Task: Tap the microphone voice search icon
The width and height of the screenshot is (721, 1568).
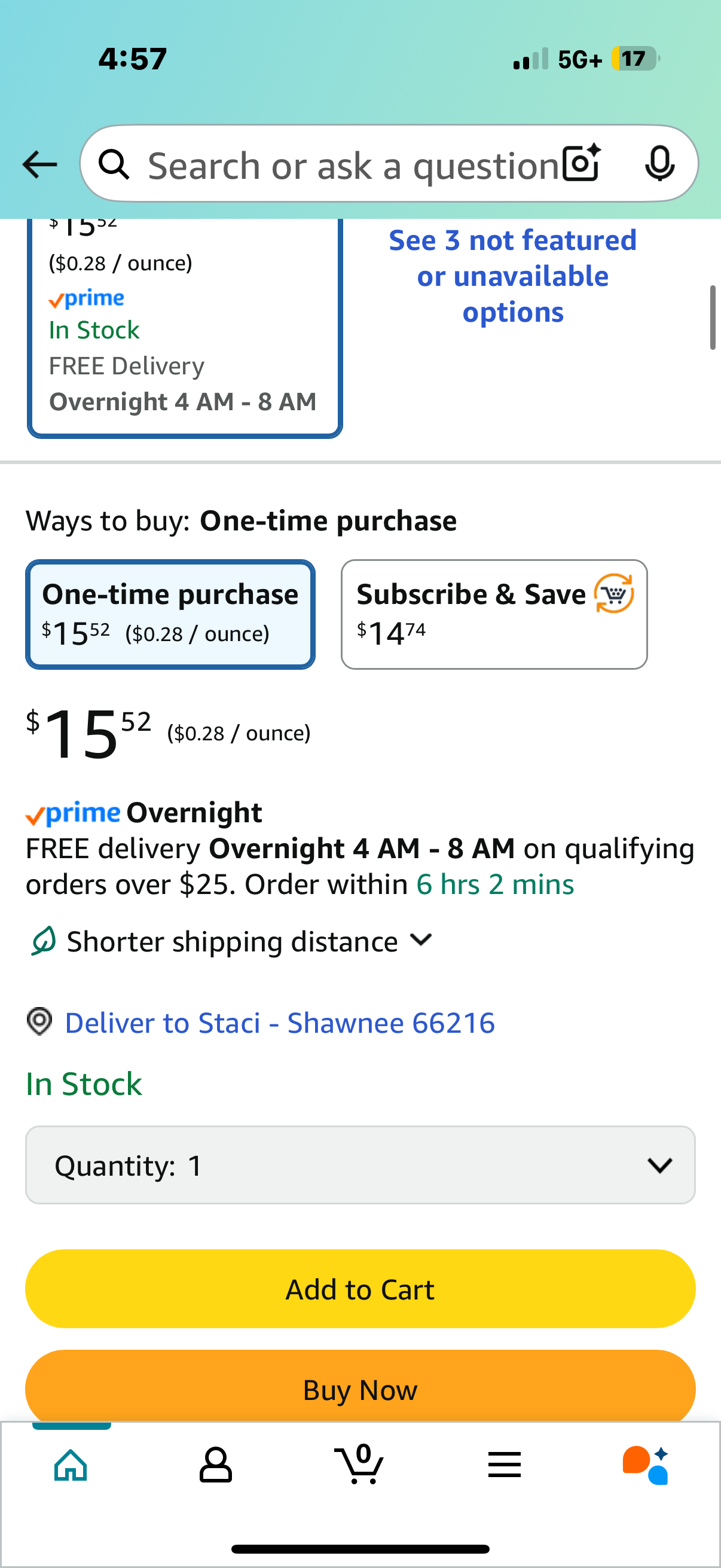Action: tap(659, 164)
